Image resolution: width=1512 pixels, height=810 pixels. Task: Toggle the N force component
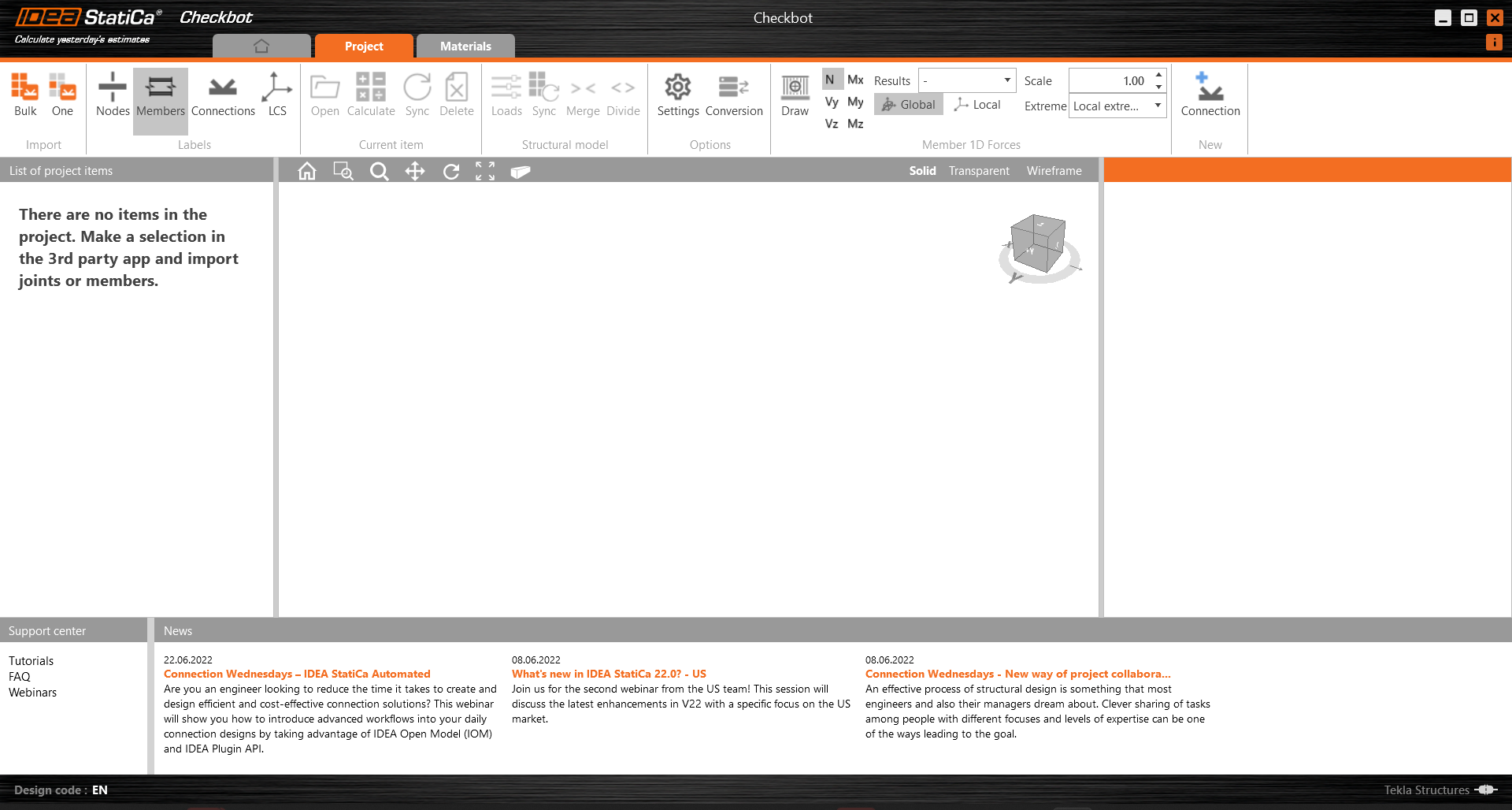coord(830,80)
